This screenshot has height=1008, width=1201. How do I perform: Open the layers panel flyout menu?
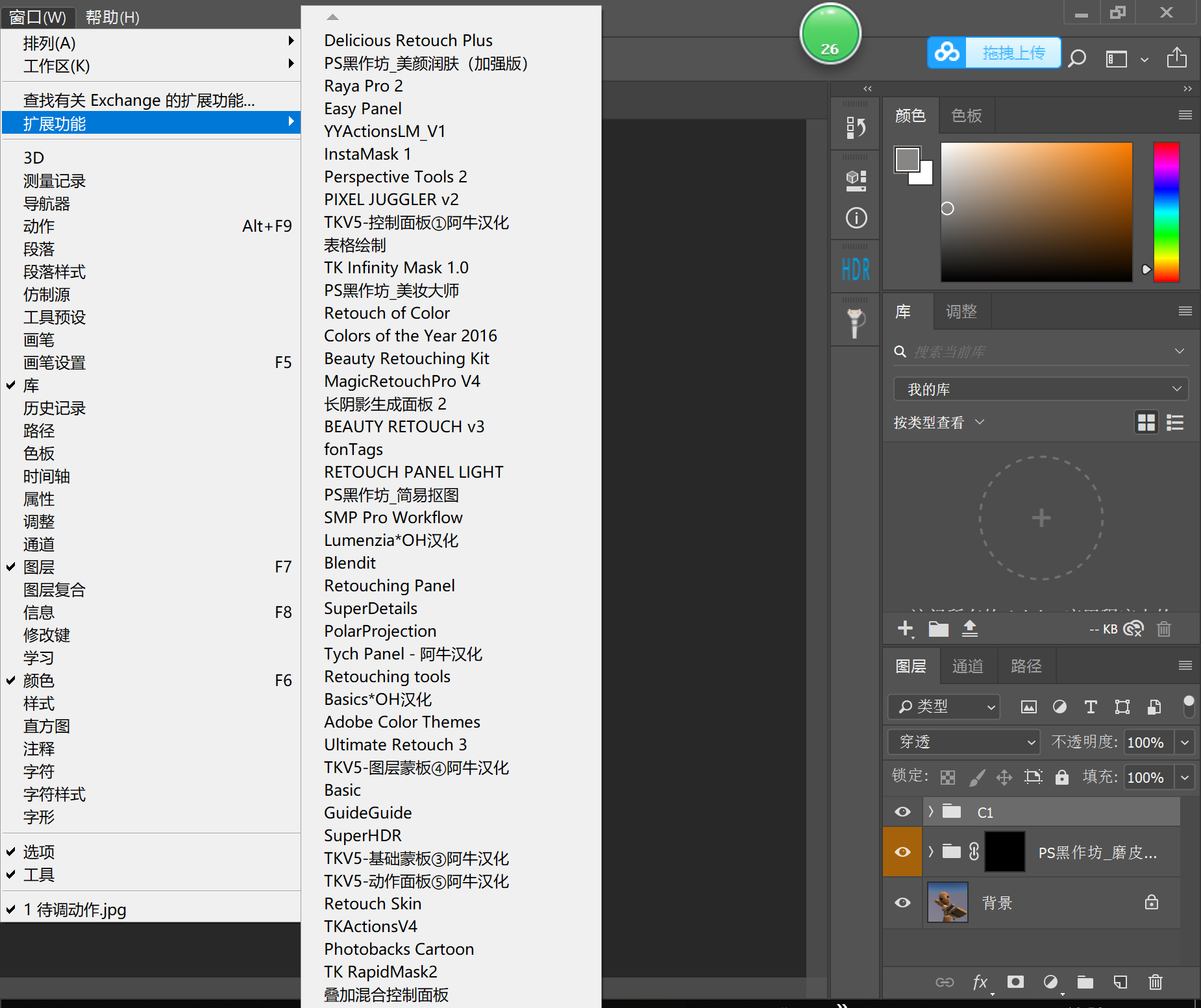(1185, 665)
